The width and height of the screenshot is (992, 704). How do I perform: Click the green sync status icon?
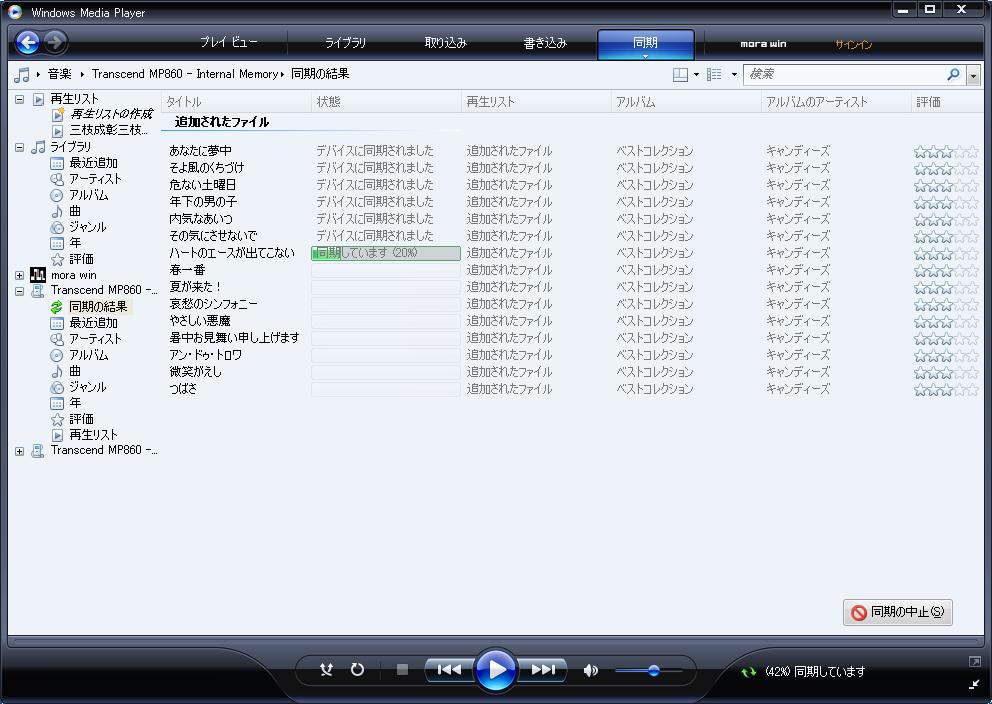pos(748,672)
